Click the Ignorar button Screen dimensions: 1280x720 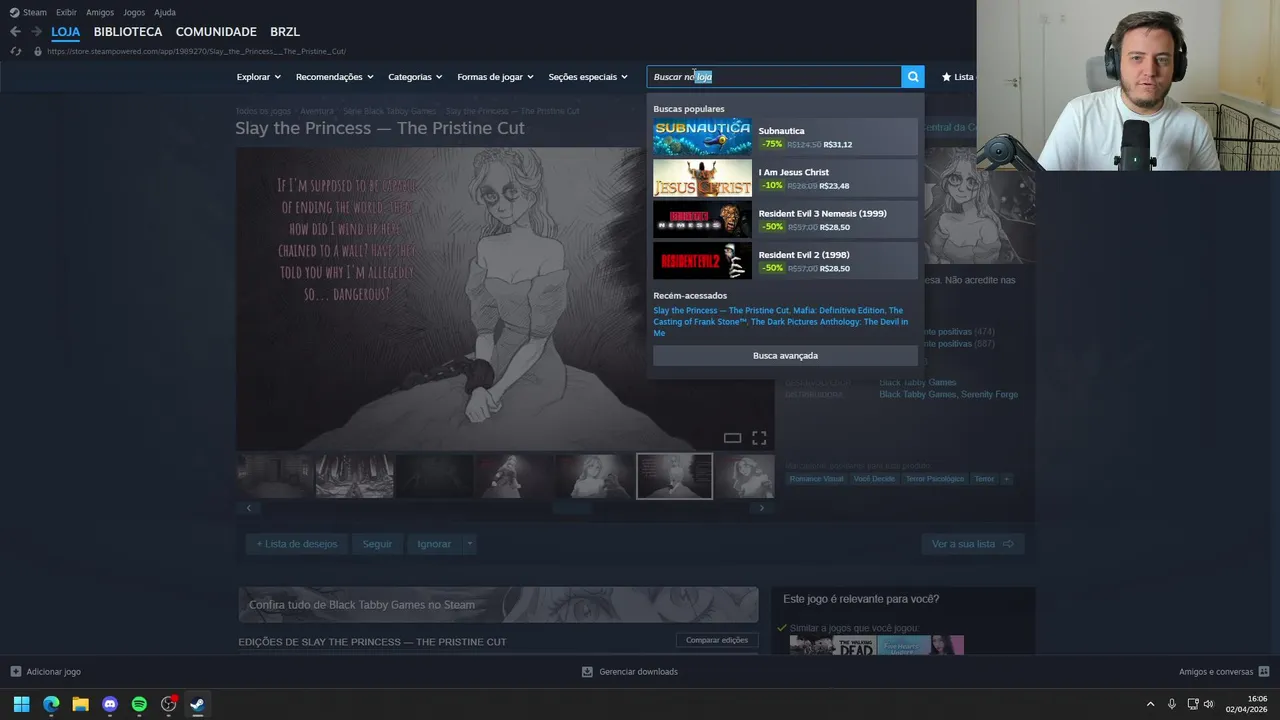(x=434, y=544)
